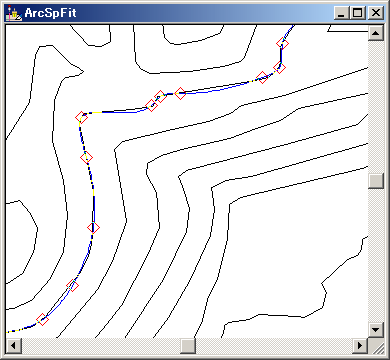The height and width of the screenshot is (360, 390).
Task: Minimize the ArcSpFit window
Action: pyautogui.click(x=341, y=13)
